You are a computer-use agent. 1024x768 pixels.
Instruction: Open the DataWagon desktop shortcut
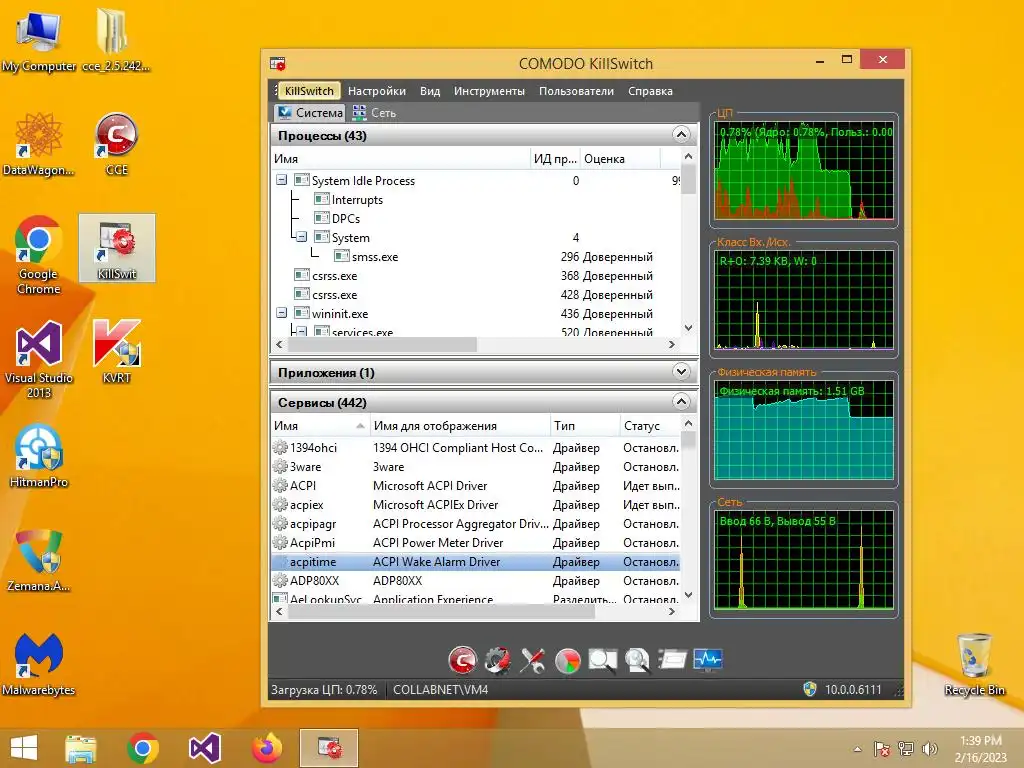pos(39,144)
